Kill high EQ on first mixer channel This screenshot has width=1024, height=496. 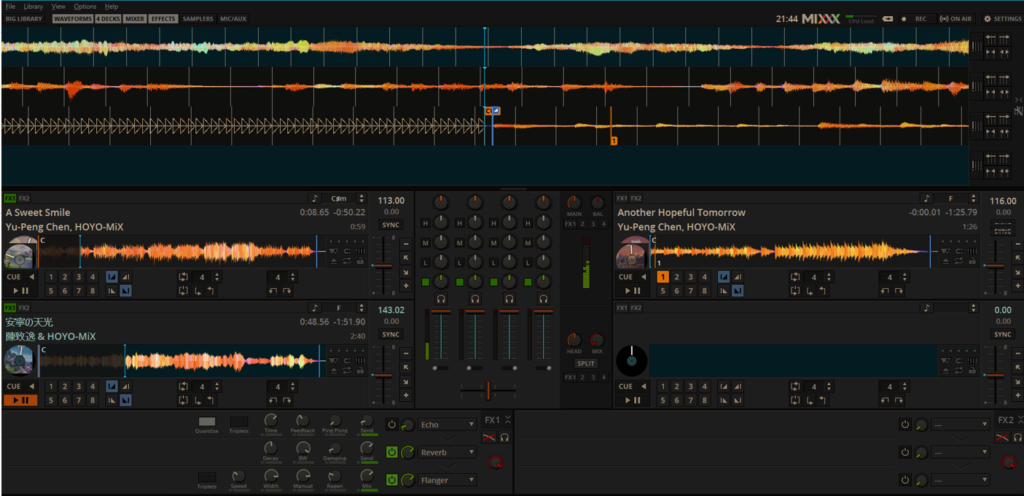425,223
